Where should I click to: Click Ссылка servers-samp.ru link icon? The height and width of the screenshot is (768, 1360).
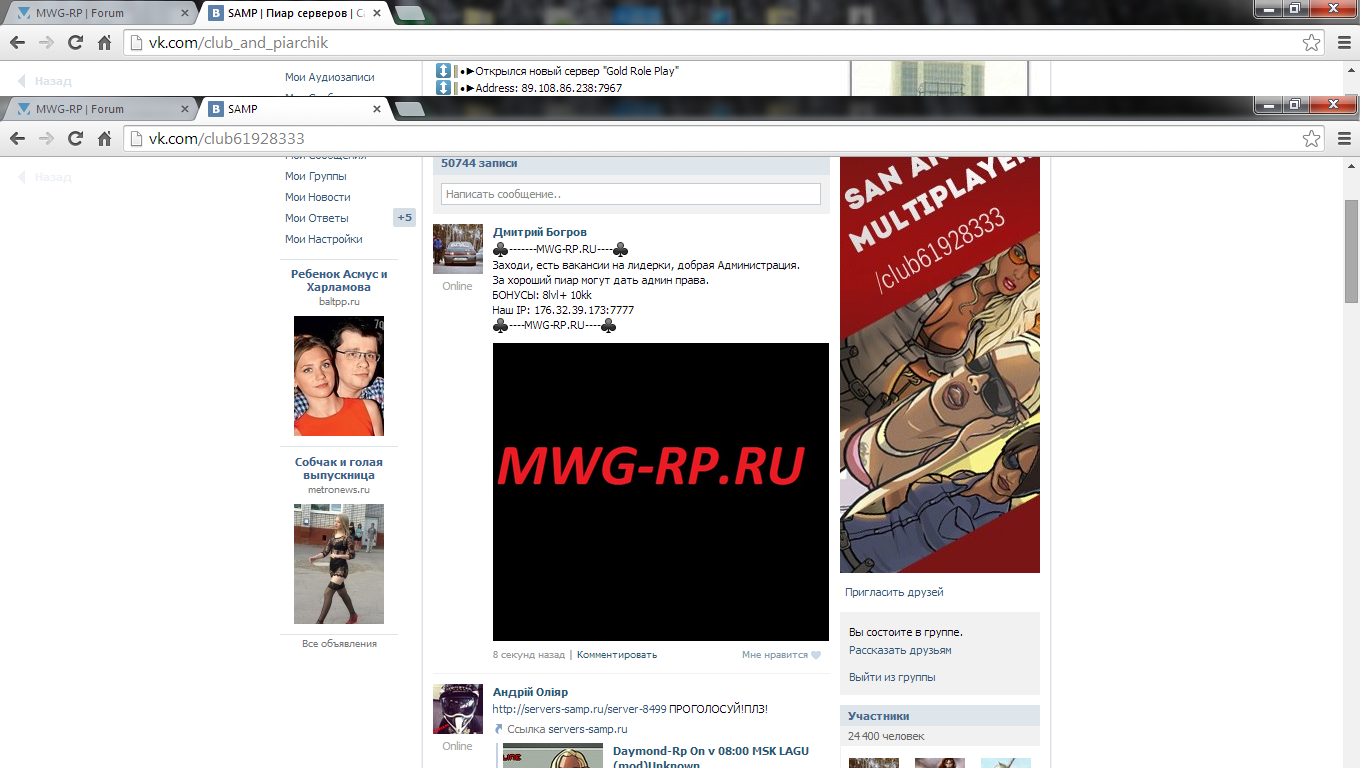tap(498, 729)
